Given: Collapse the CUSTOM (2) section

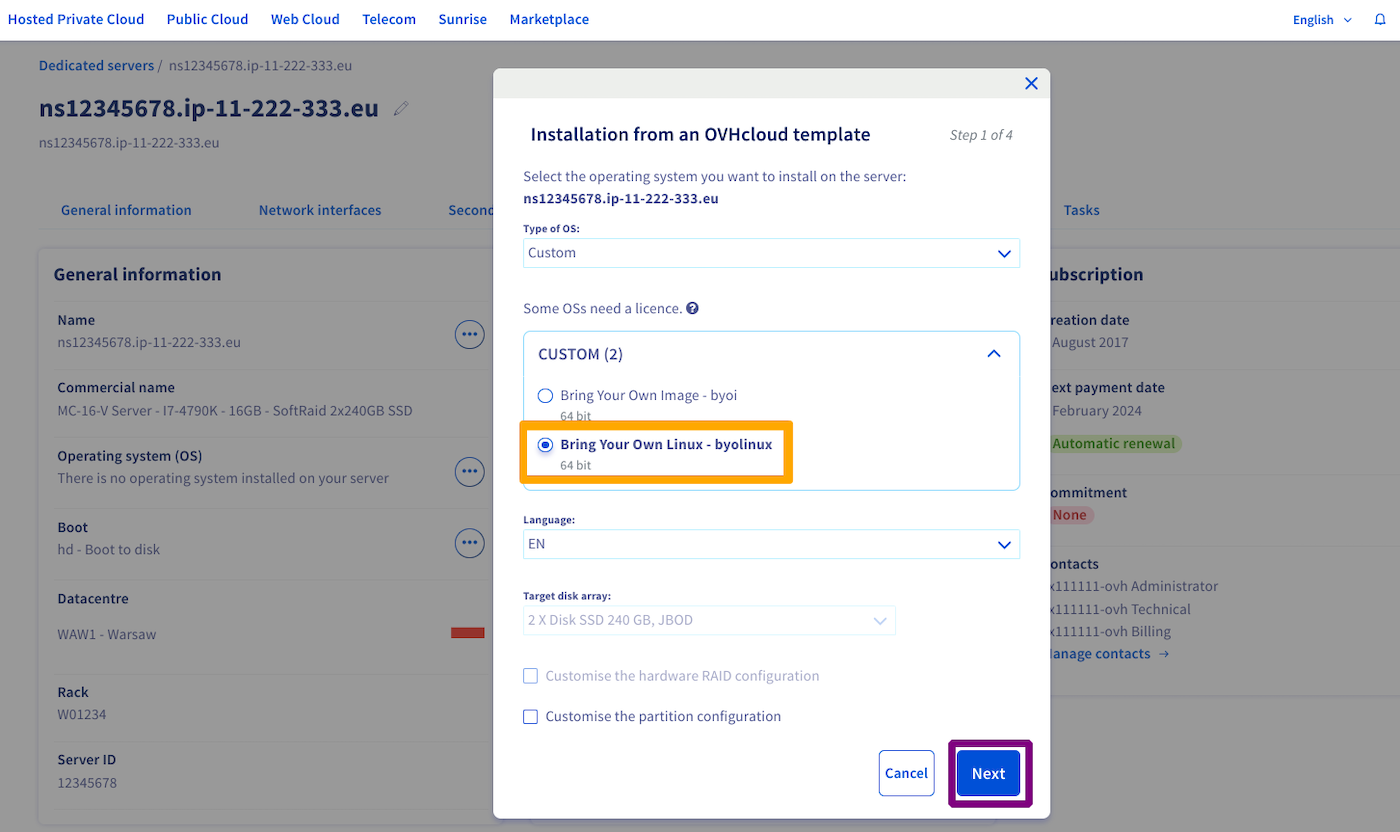Looking at the screenshot, I should (993, 354).
